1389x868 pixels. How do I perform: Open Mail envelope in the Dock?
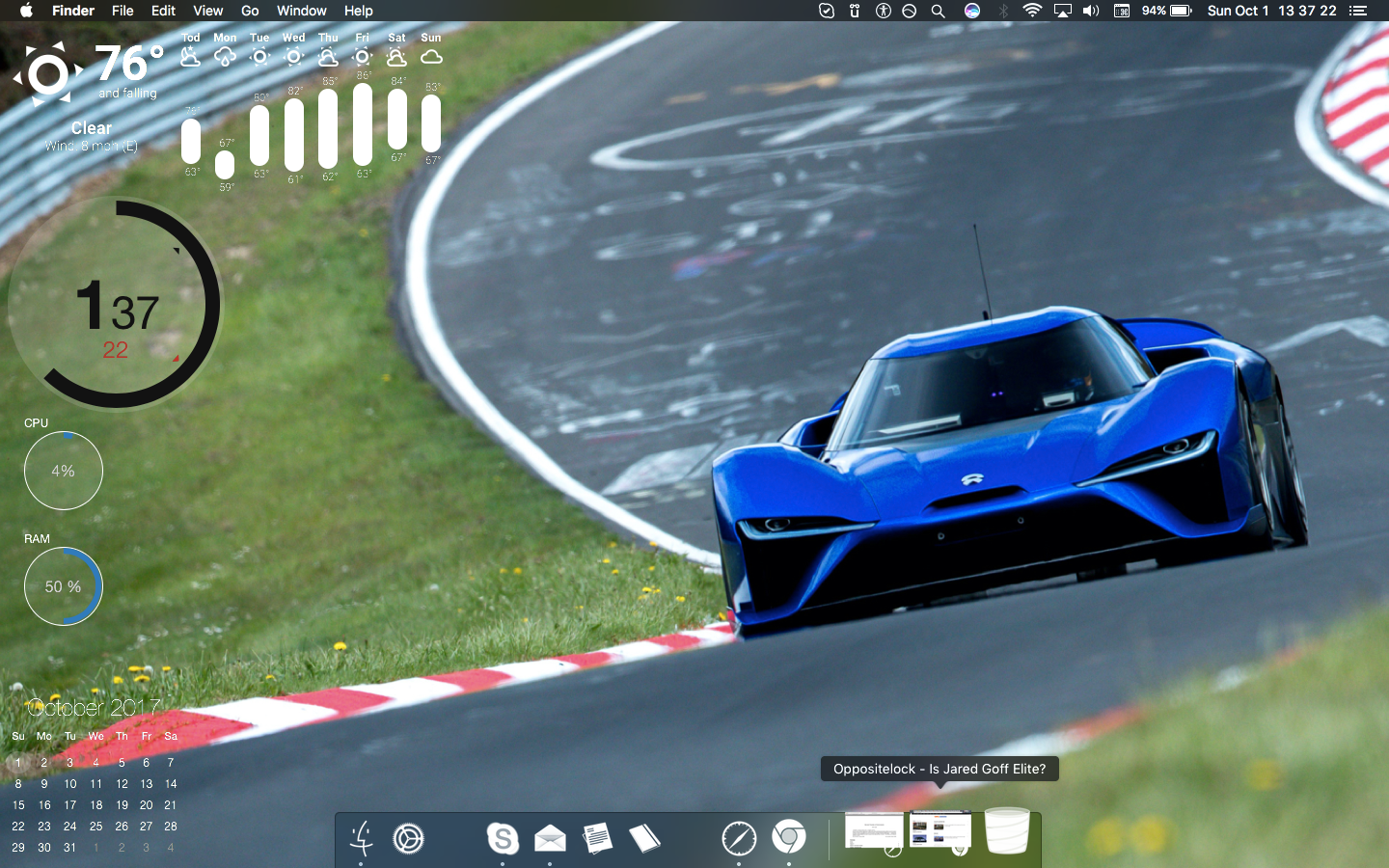[x=550, y=838]
